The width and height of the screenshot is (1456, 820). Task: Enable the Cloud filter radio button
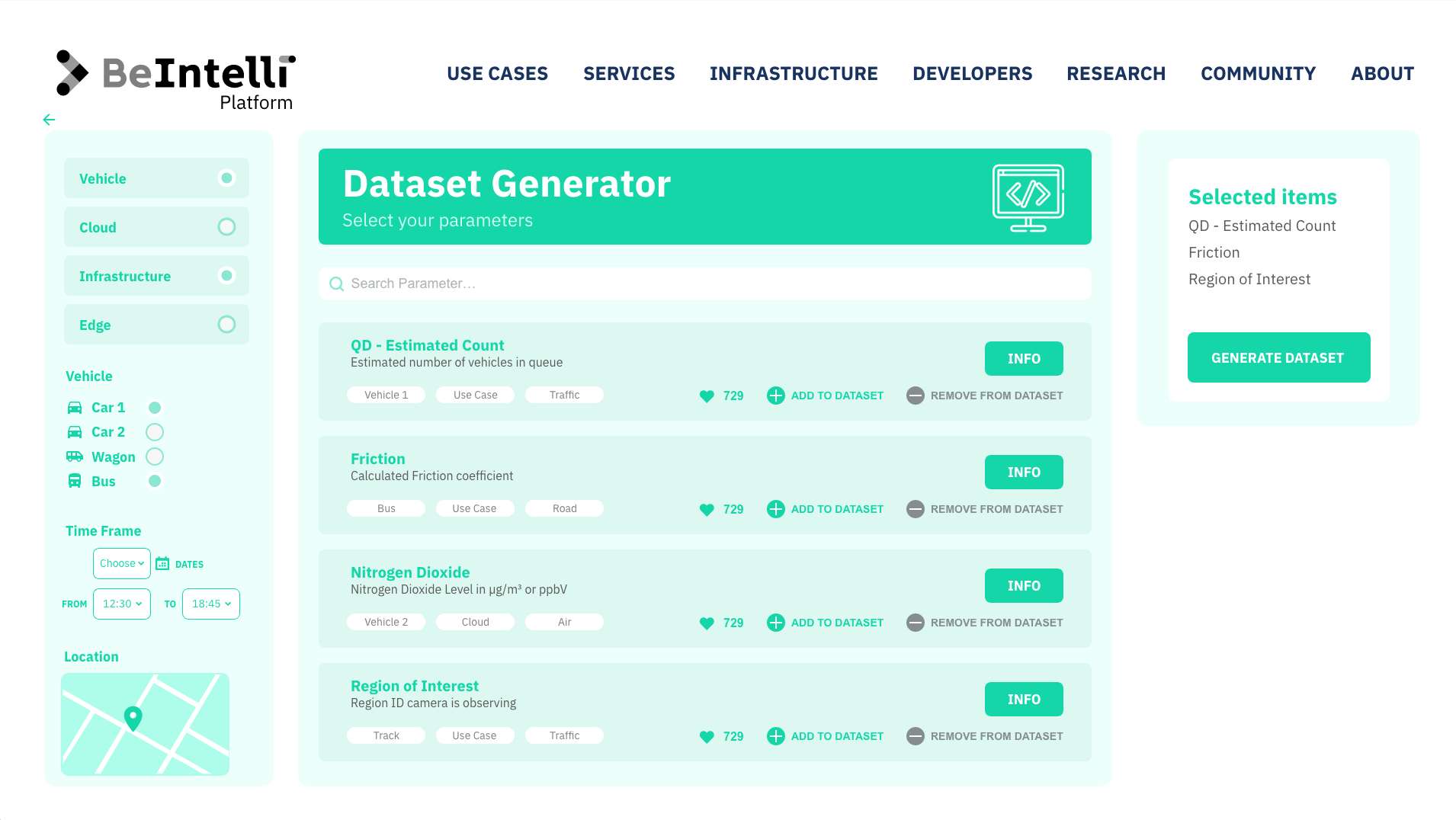tap(226, 227)
